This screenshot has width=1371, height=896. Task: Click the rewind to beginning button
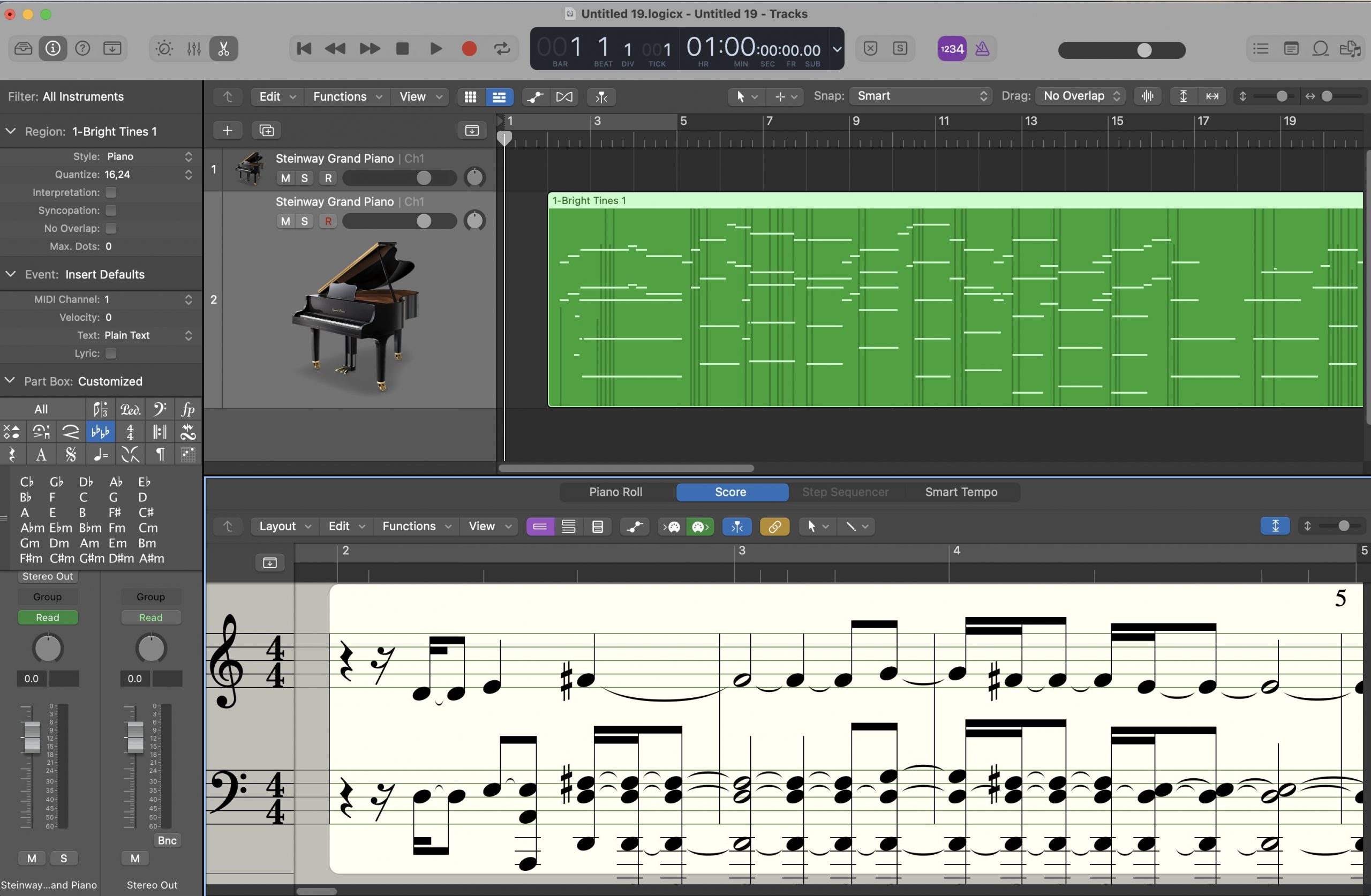tap(303, 48)
